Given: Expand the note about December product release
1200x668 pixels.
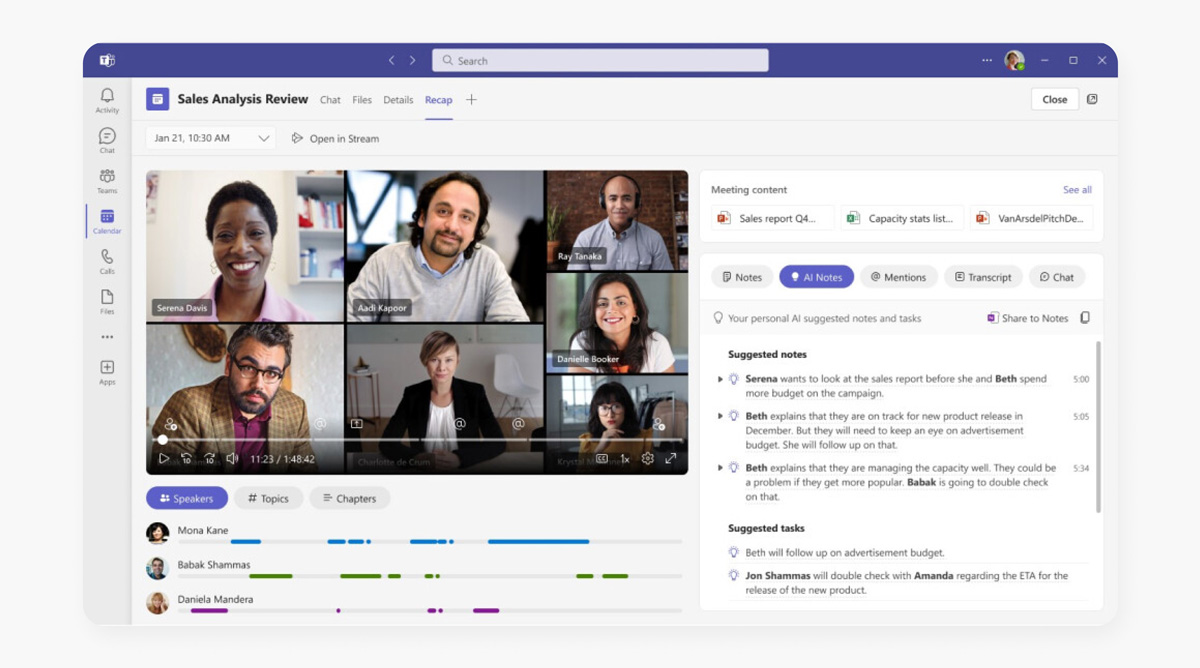Looking at the screenshot, I should tap(720, 416).
